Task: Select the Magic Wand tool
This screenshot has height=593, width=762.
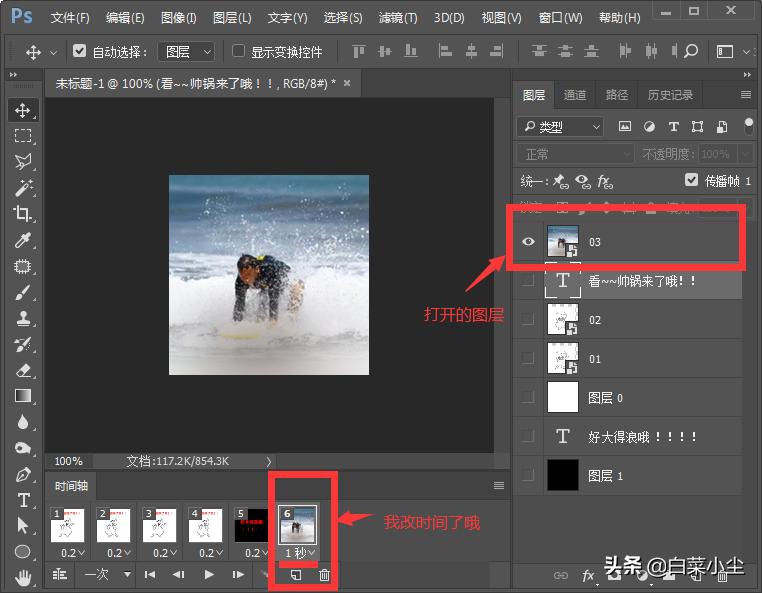Action: [x=22, y=188]
